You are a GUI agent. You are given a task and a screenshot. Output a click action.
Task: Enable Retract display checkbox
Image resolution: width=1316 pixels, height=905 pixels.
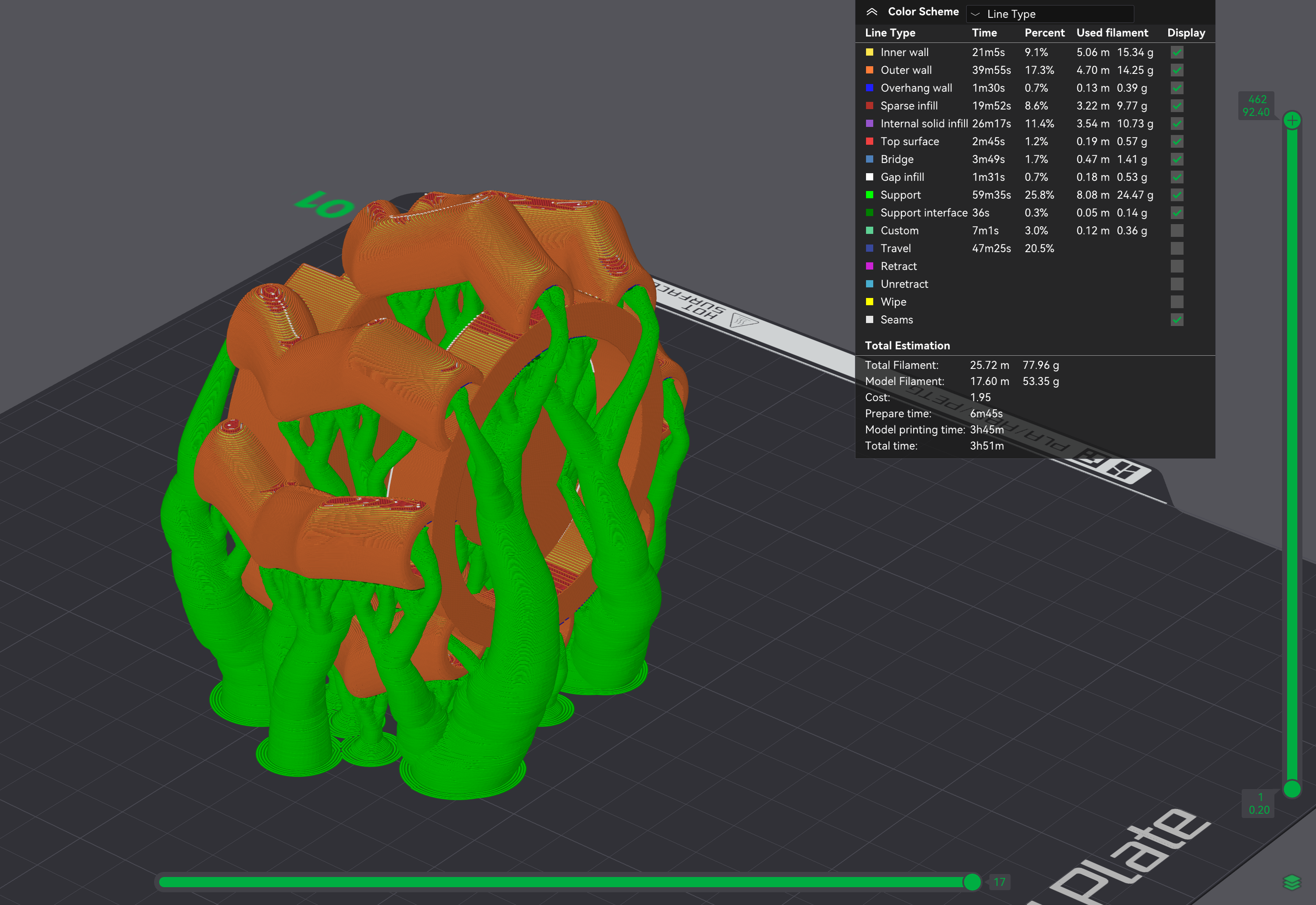tap(1177, 266)
